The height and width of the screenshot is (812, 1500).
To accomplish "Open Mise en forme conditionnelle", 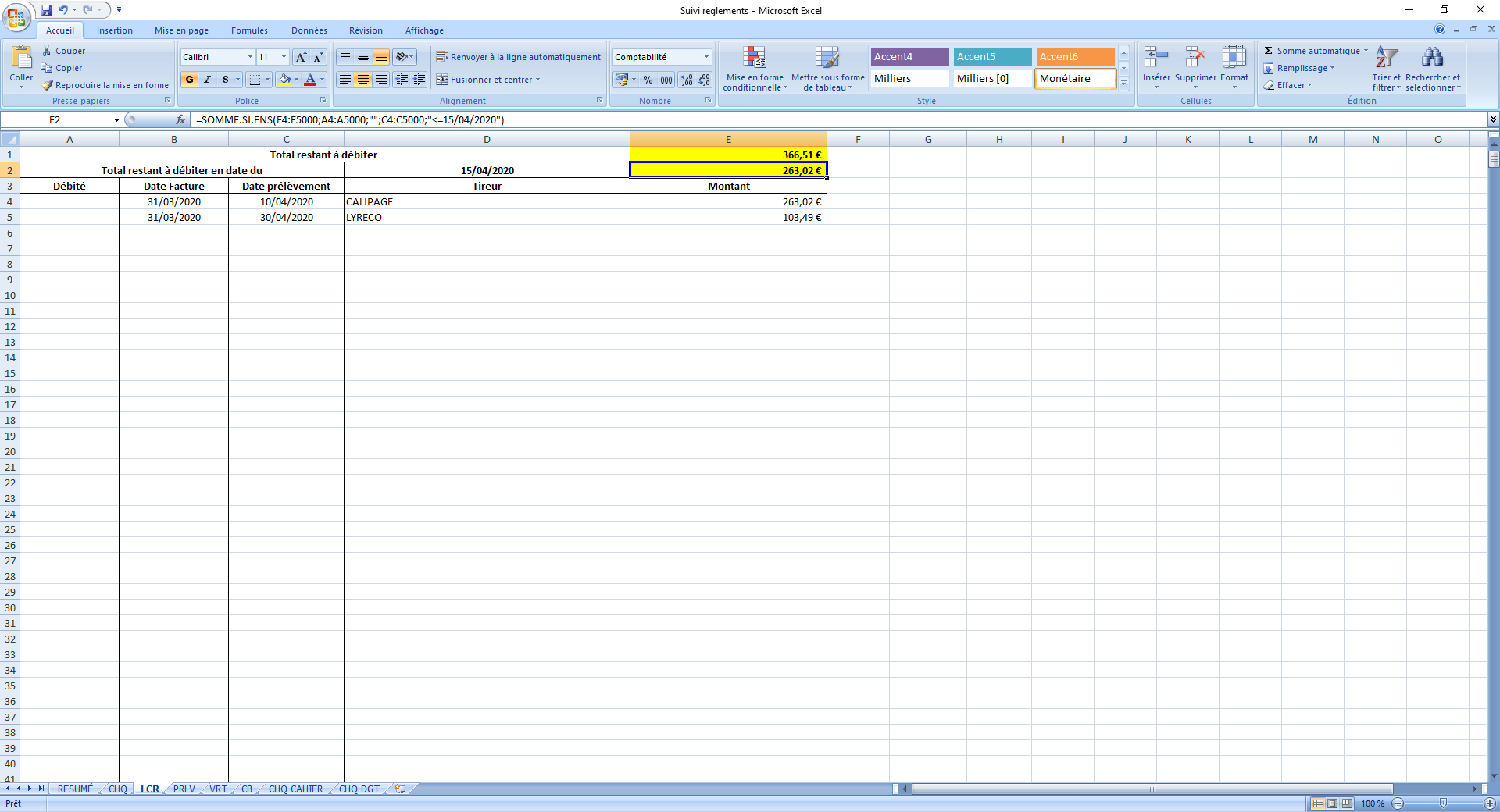I will pyautogui.click(x=755, y=69).
